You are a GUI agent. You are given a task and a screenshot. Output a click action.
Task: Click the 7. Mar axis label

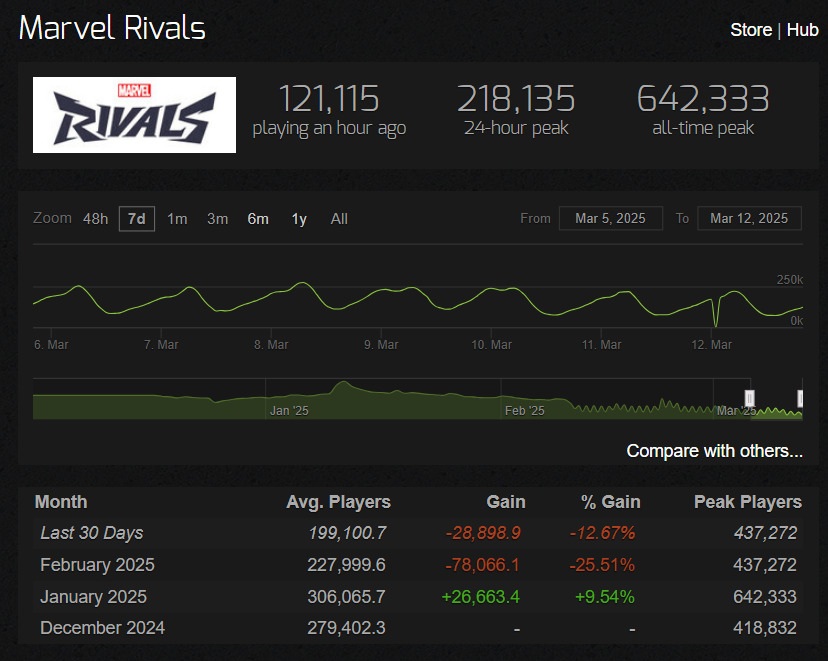(x=161, y=345)
